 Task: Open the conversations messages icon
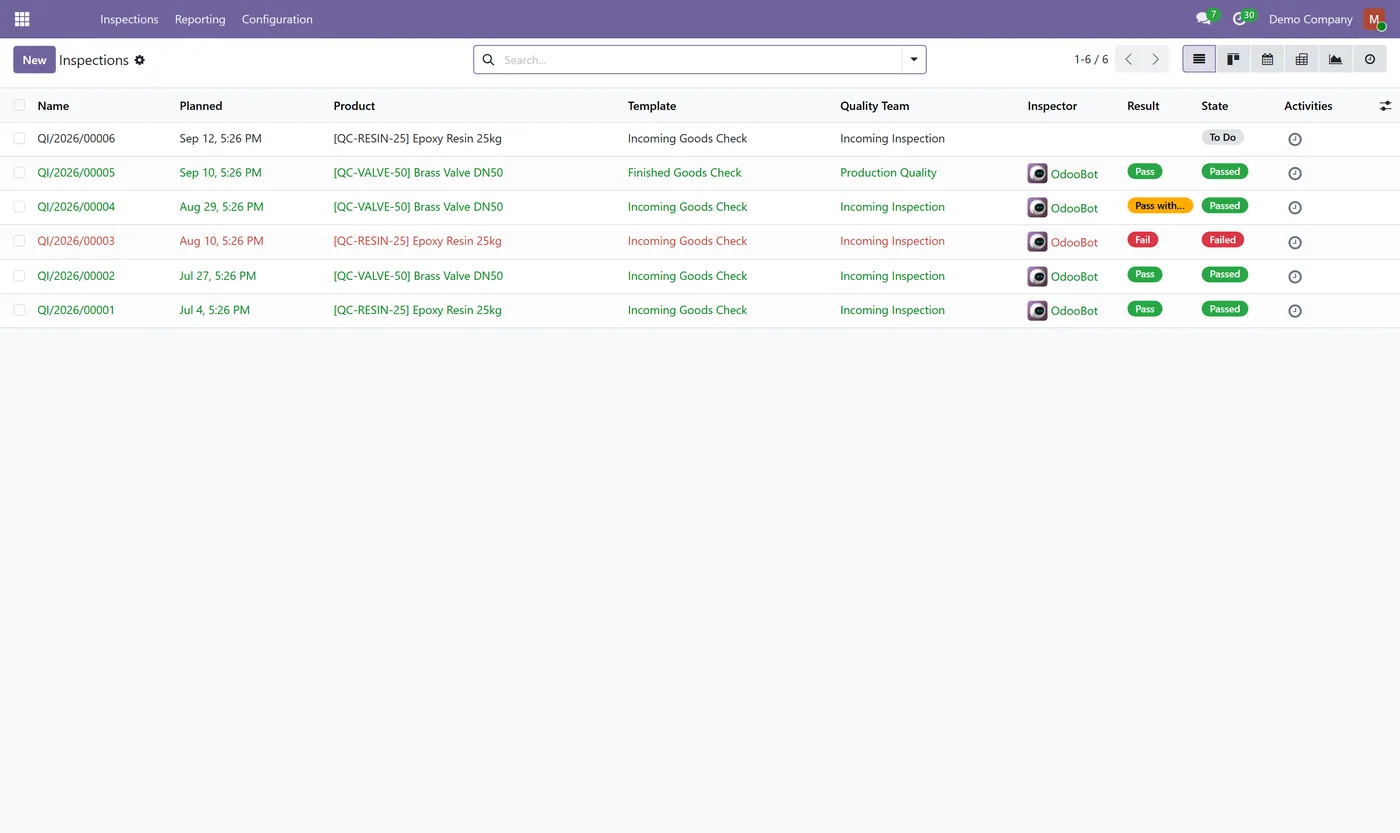point(1203,19)
